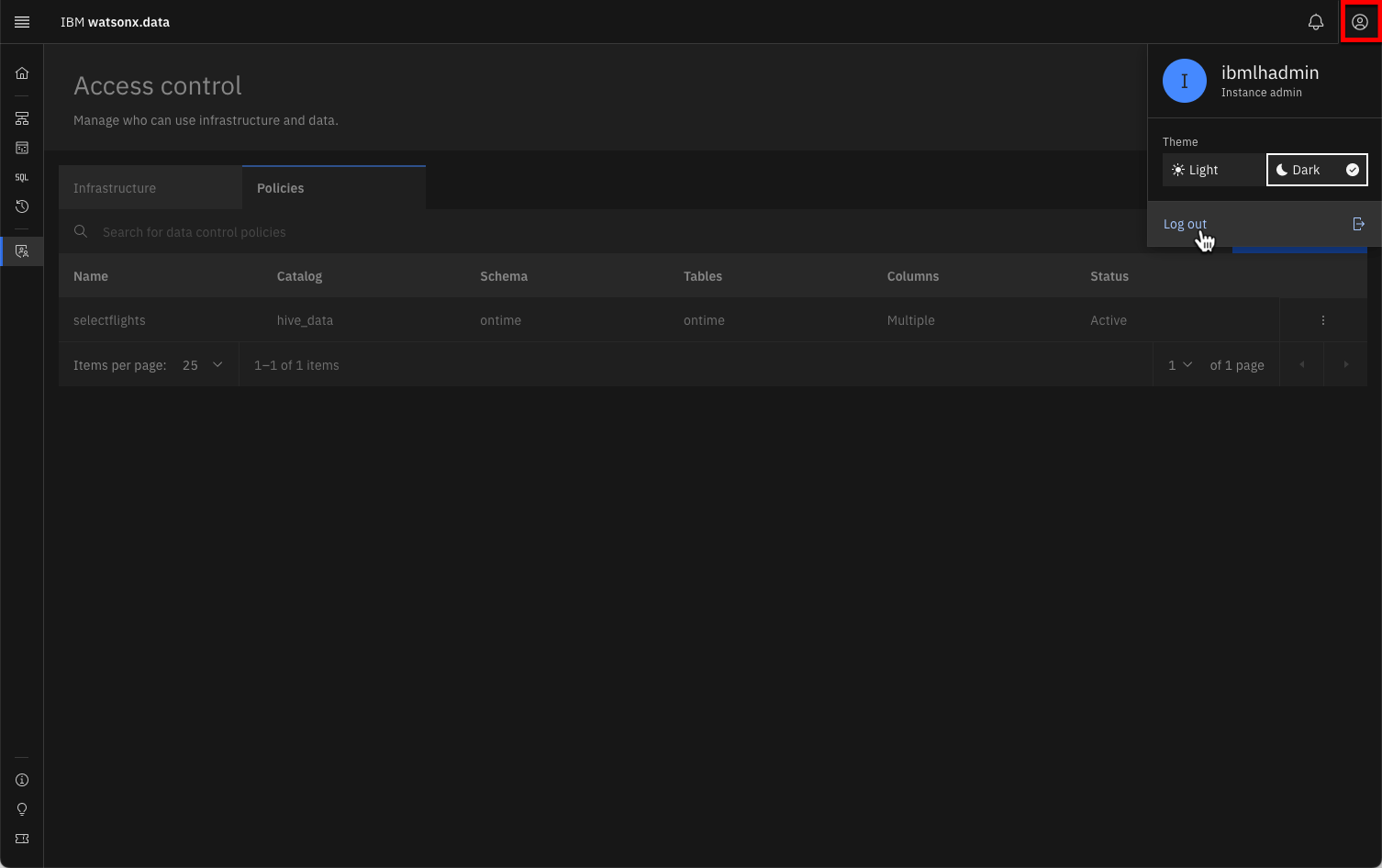Screen dimensions: 1382x868
Task: Select the Dark theme option
Action: (1317, 170)
